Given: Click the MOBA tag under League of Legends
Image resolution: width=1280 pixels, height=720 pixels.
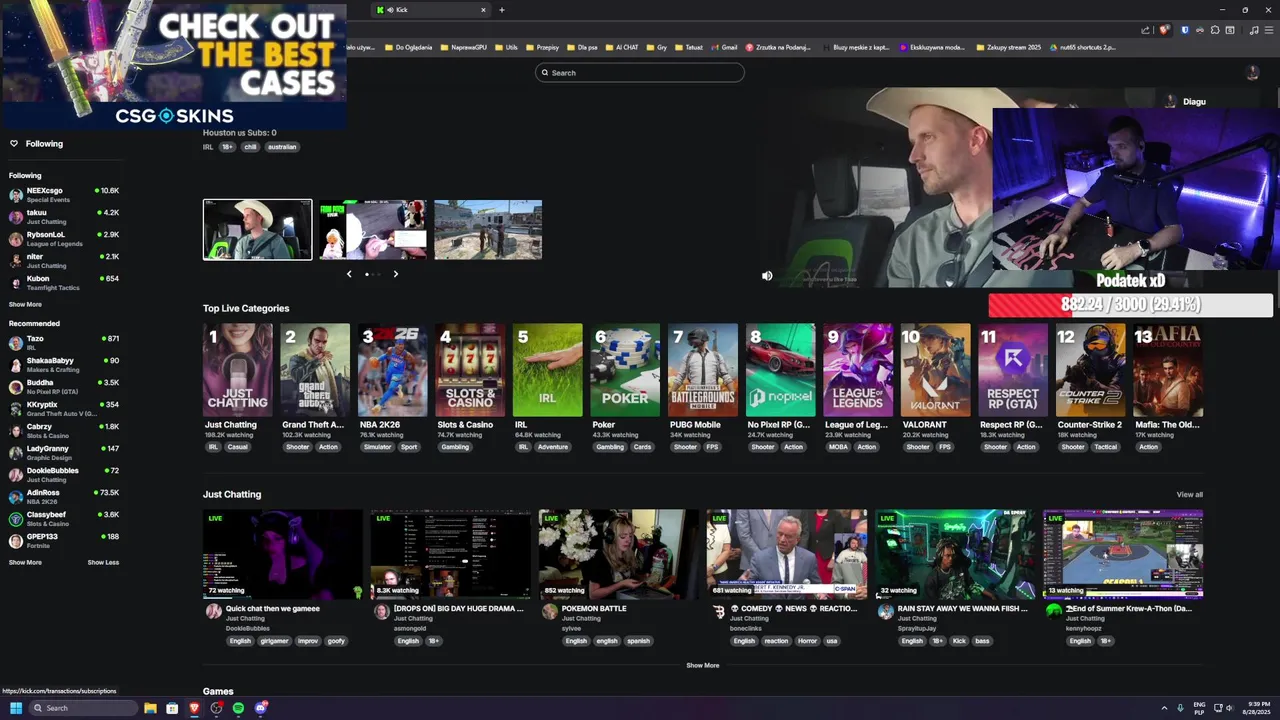Looking at the screenshot, I should point(836,447).
